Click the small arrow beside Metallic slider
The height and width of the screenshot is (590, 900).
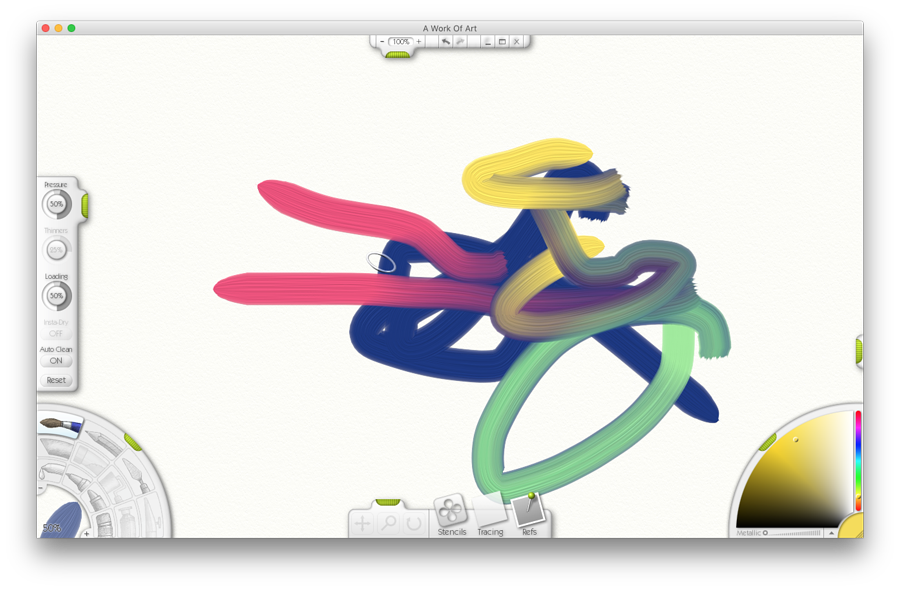click(831, 533)
